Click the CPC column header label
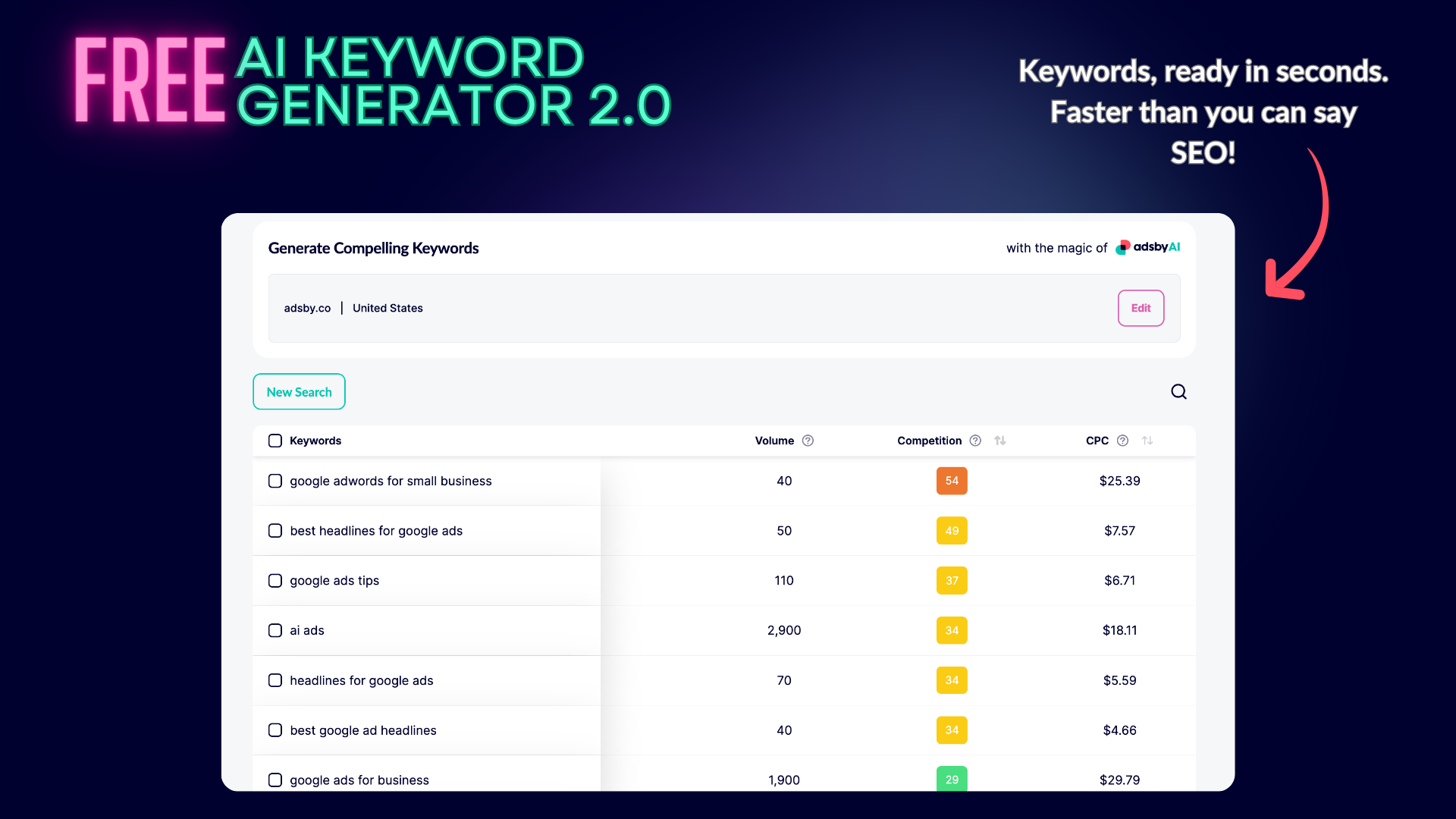This screenshot has width=1456, height=819. coord(1097,441)
